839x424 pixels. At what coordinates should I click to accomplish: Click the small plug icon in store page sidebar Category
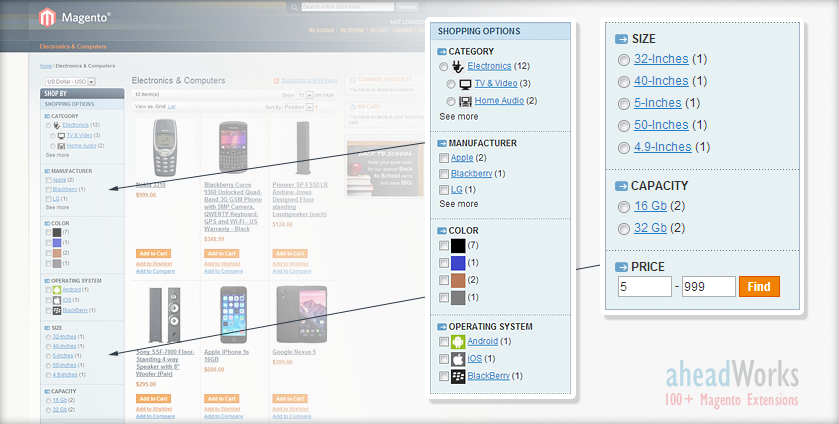57,125
